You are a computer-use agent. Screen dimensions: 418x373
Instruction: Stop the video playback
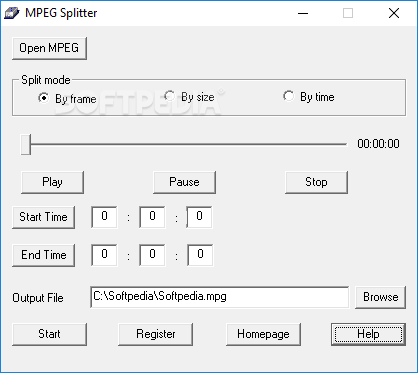(316, 182)
